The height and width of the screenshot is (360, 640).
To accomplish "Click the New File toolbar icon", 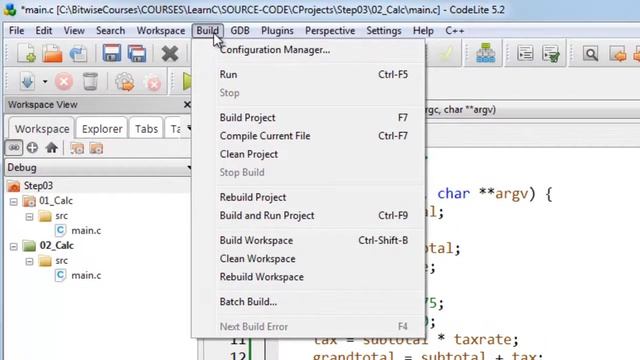I will 27,54.
